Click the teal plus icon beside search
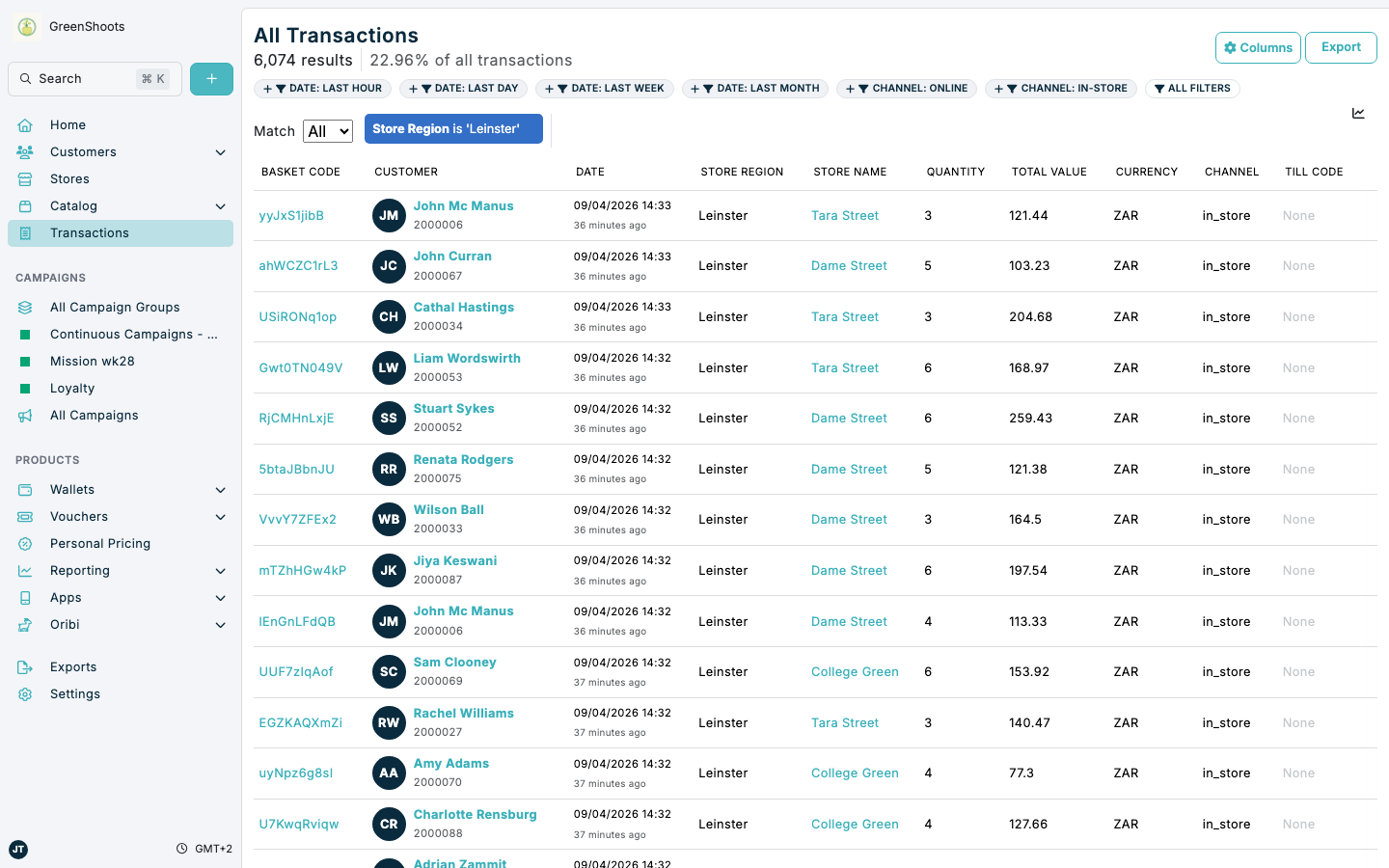The width and height of the screenshot is (1389, 868). (211, 78)
